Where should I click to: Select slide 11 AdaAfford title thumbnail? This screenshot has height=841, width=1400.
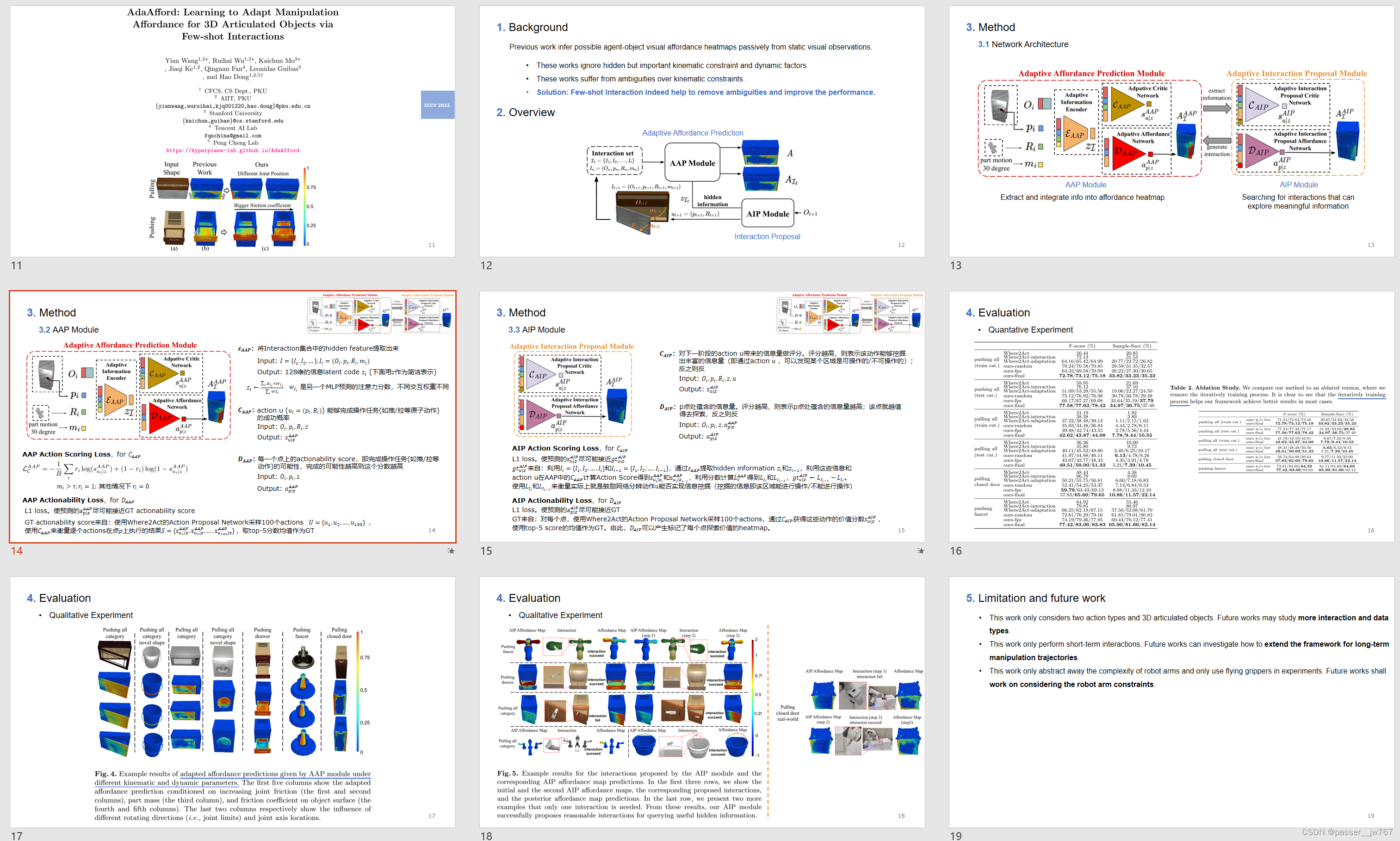[x=232, y=131]
